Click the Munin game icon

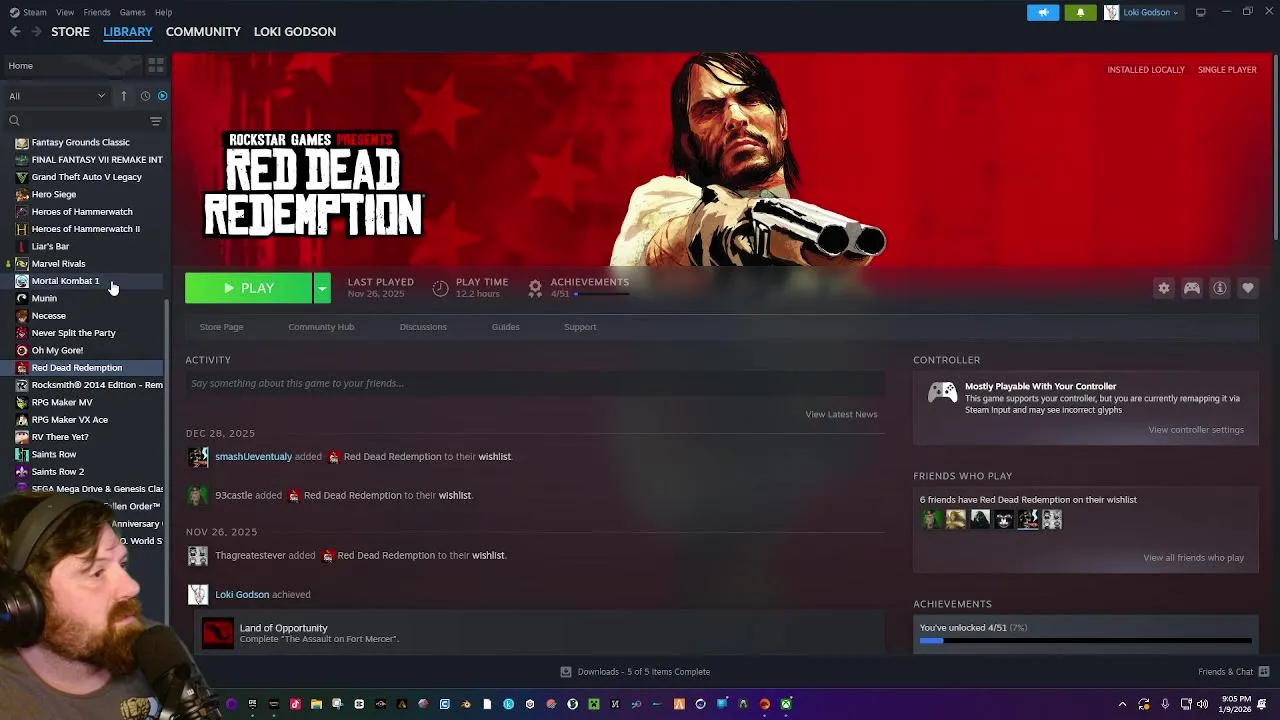pos(22,299)
